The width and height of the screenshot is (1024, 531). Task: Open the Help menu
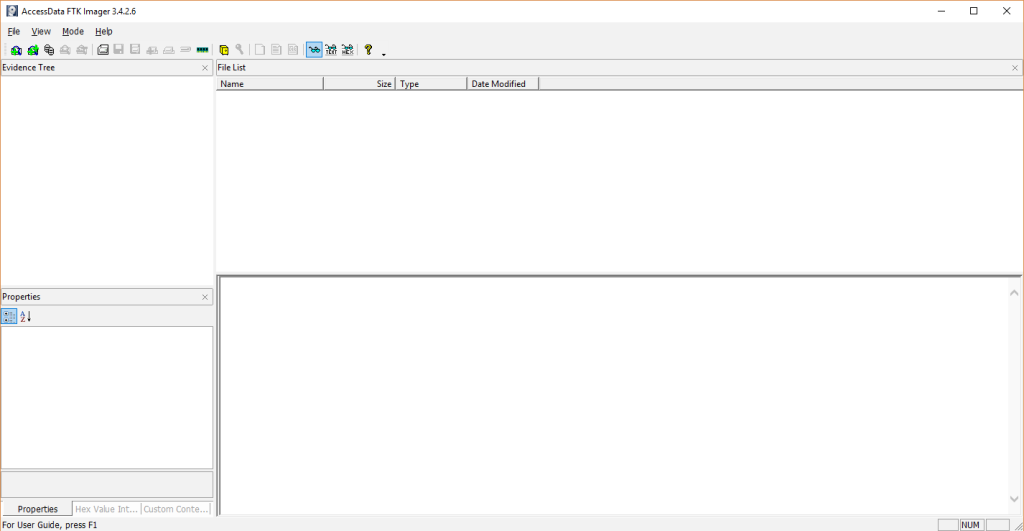tap(104, 31)
